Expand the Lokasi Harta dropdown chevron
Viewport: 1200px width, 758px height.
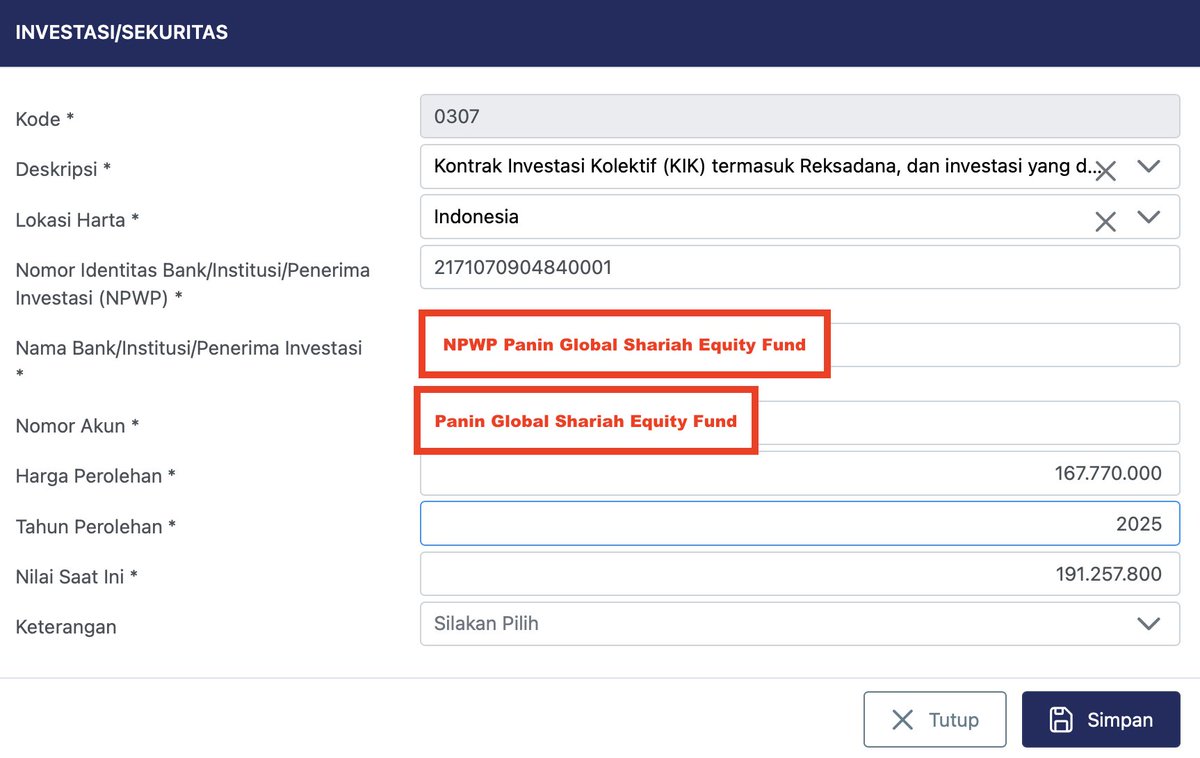click(x=1149, y=216)
